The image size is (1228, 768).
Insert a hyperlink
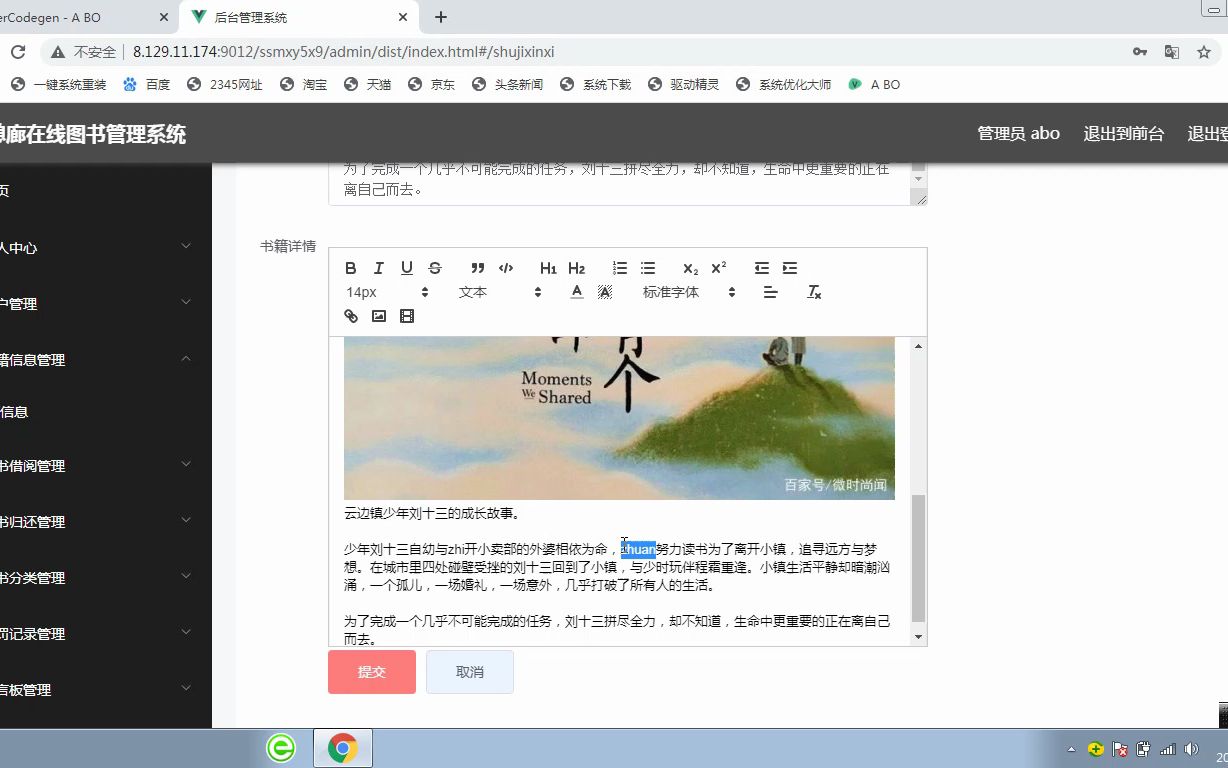[350, 316]
